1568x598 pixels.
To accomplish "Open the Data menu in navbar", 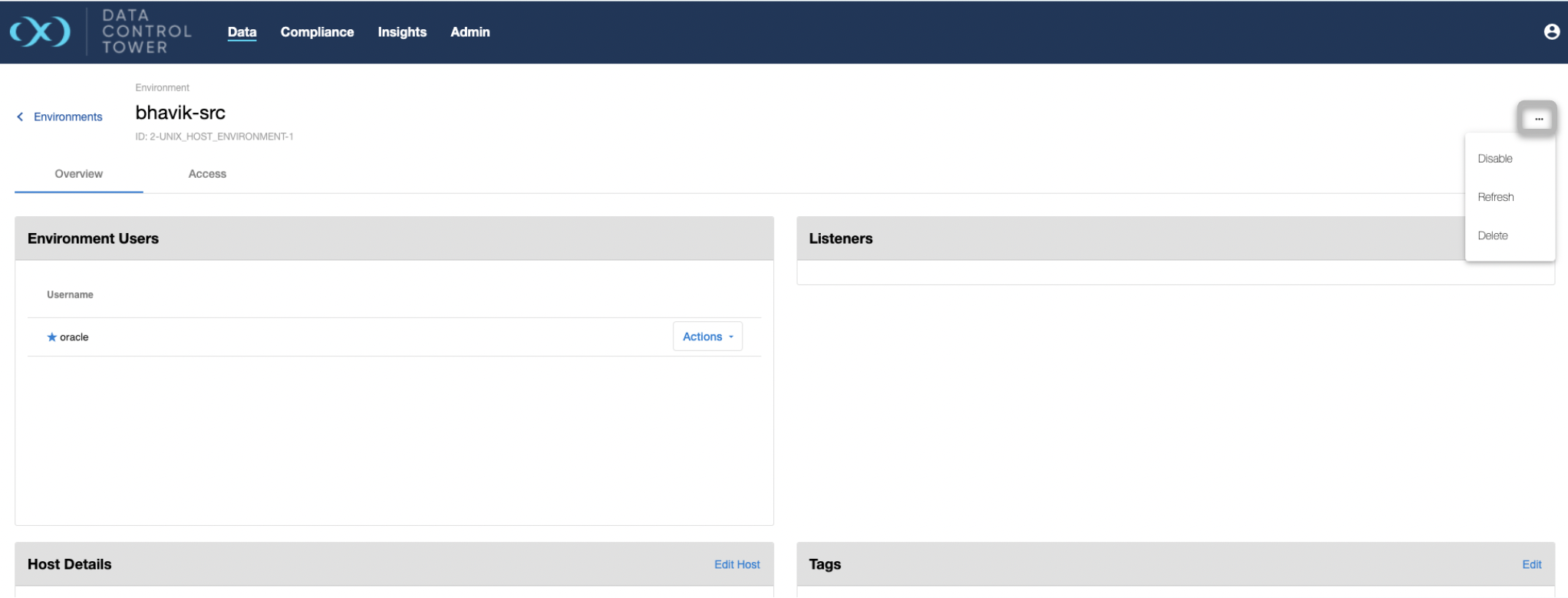I will pyautogui.click(x=242, y=32).
